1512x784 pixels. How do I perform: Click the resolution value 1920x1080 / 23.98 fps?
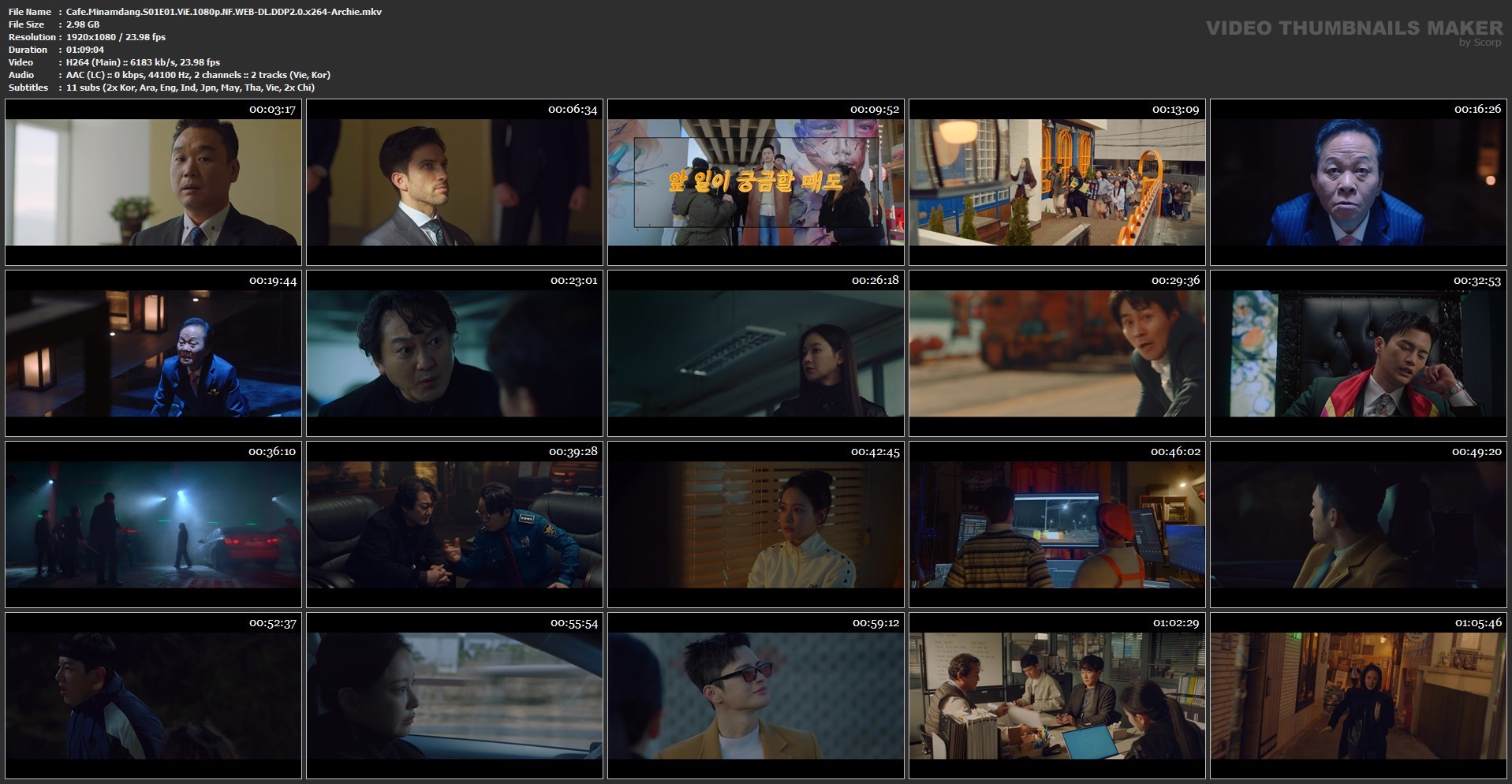(116, 37)
